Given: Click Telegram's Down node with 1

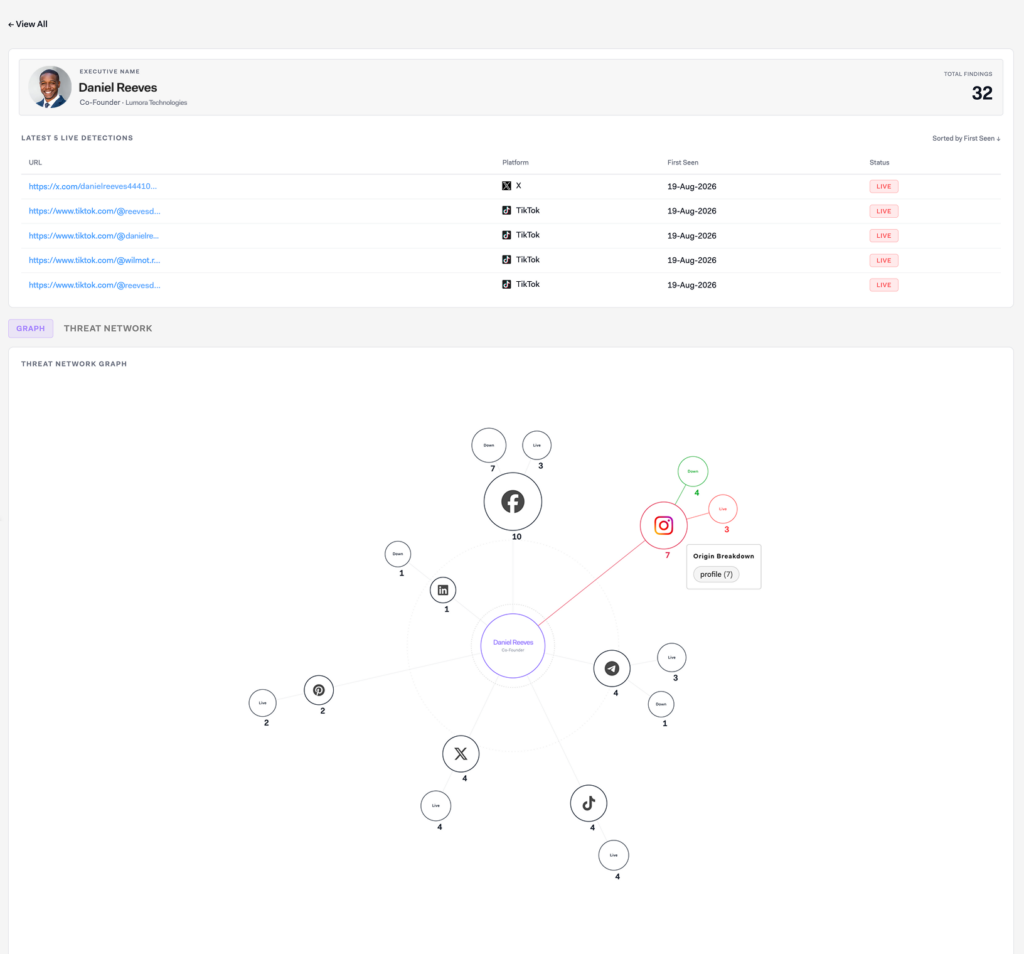Looking at the screenshot, I should tap(661, 705).
